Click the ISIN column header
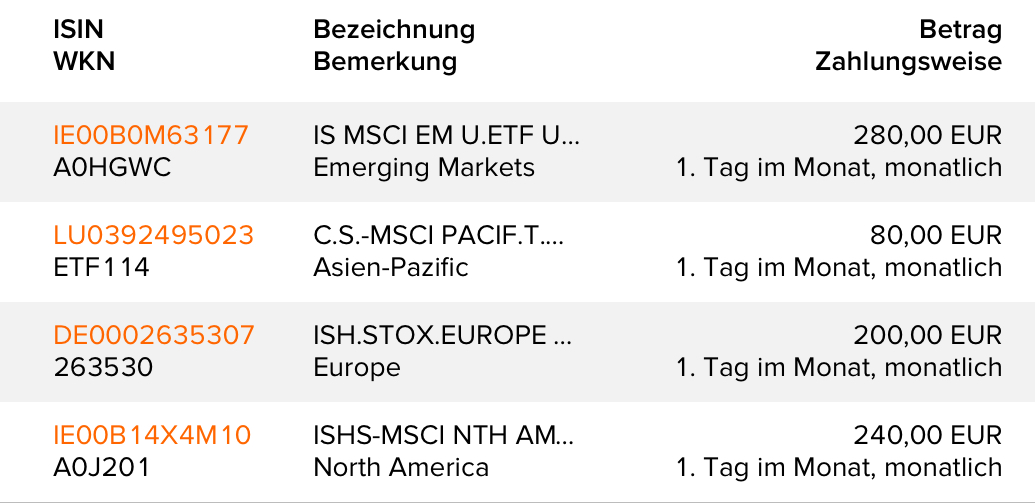 coord(78,30)
